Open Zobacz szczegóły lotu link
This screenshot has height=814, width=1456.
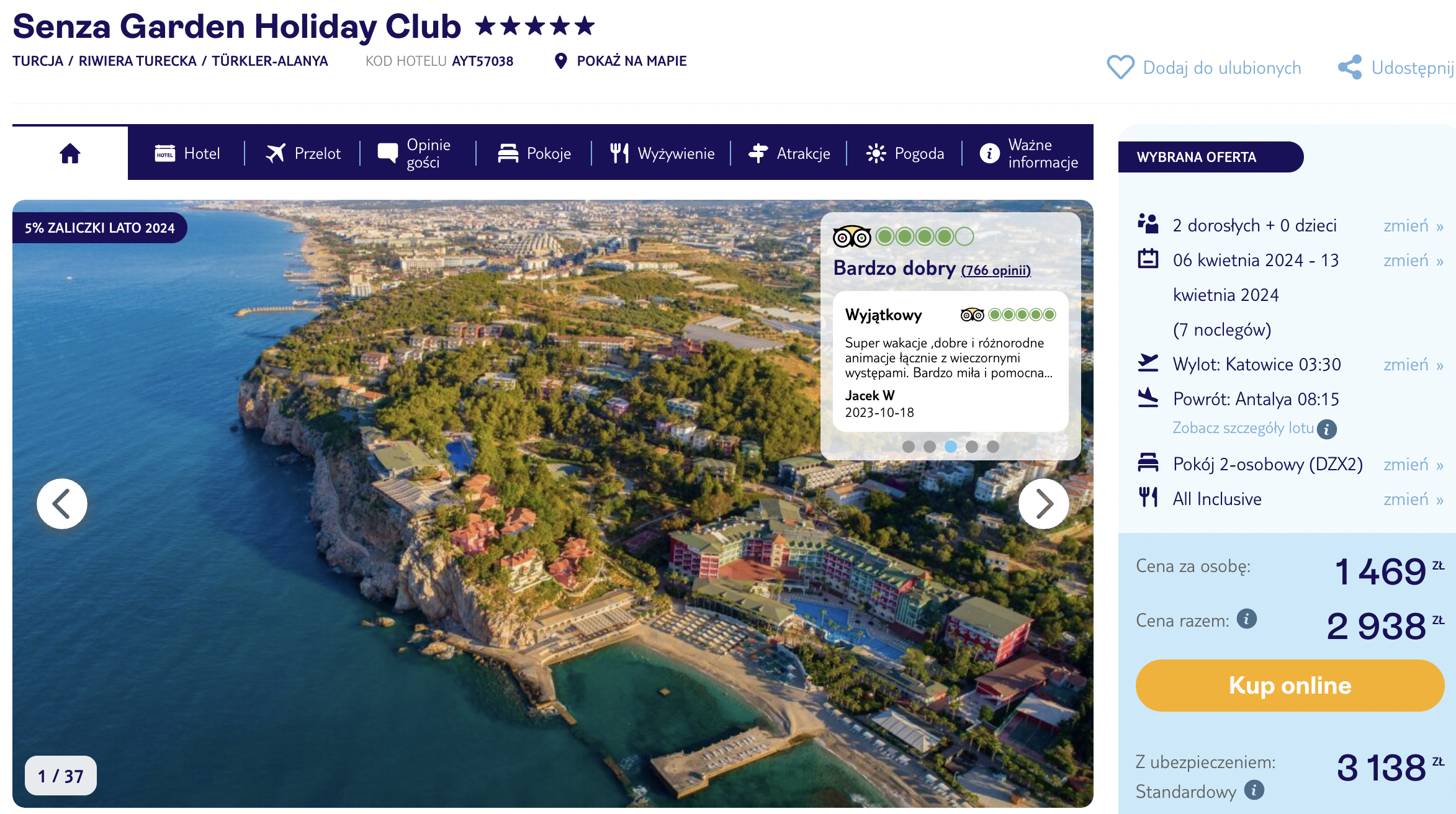coord(1243,428)
